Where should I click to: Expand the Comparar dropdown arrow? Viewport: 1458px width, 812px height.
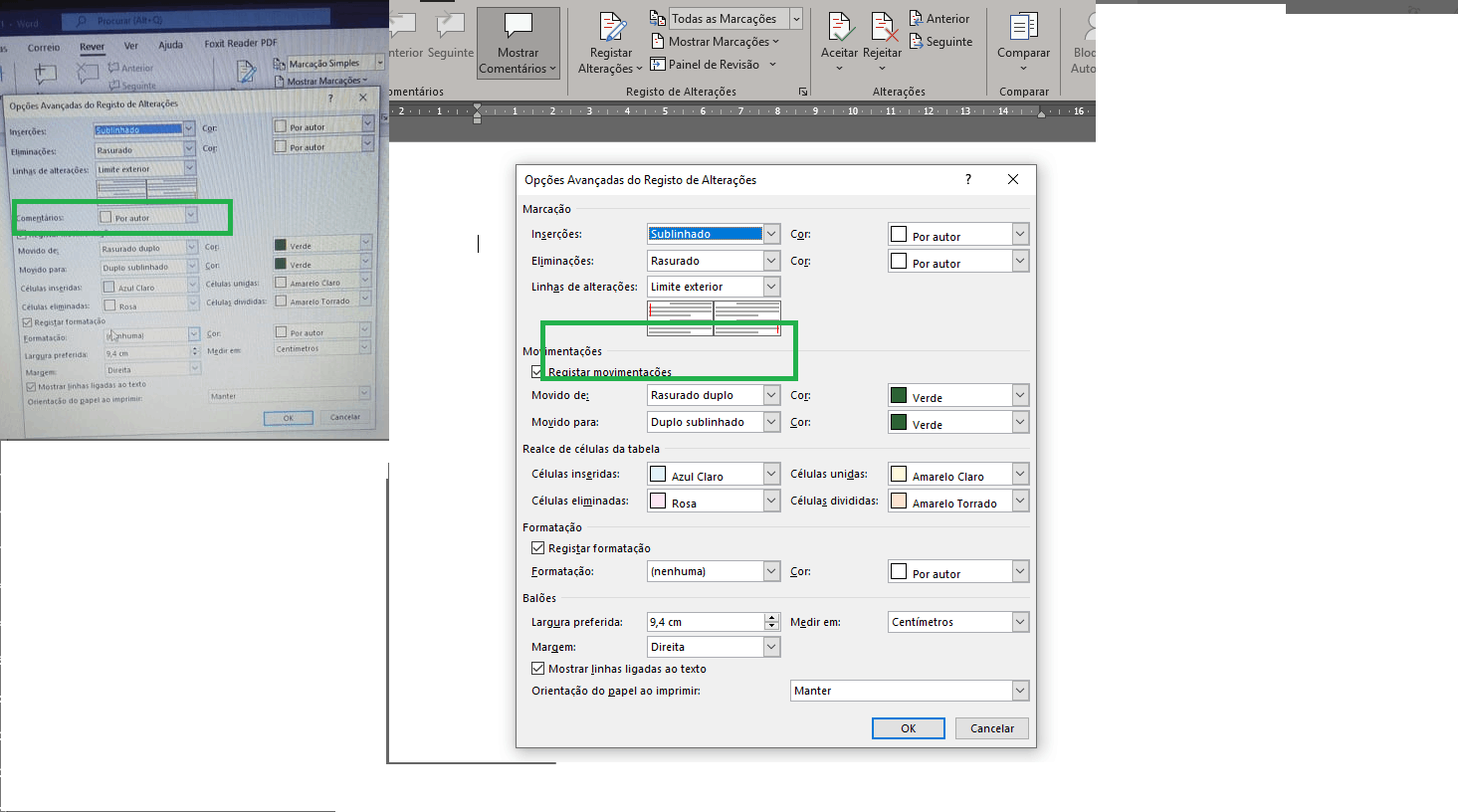[1023, 69]
